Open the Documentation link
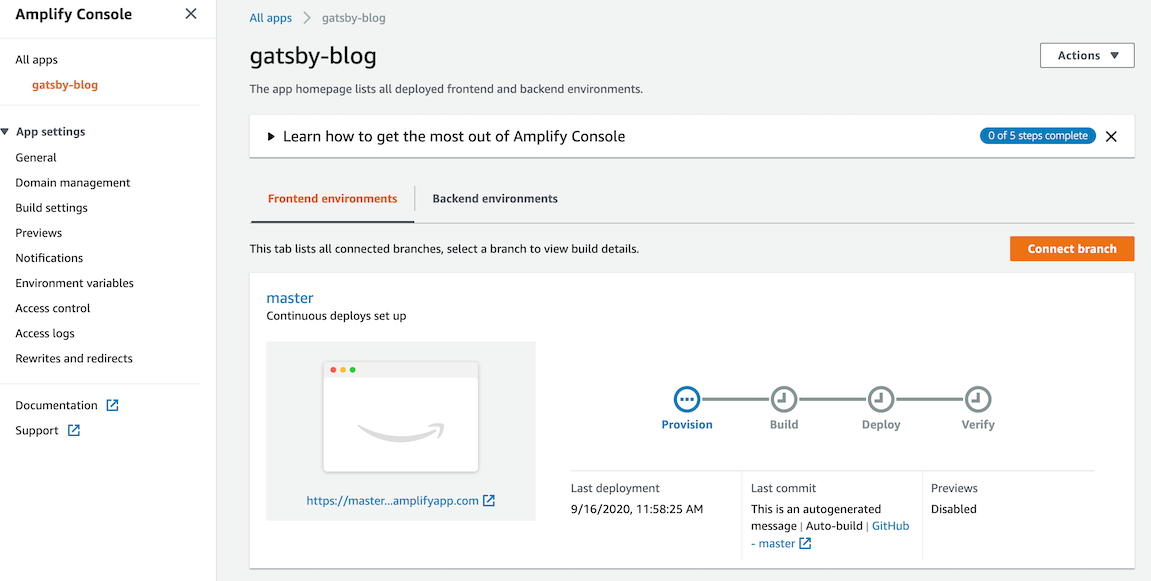This screenshot has width=1151, height=581. (57, 405)
